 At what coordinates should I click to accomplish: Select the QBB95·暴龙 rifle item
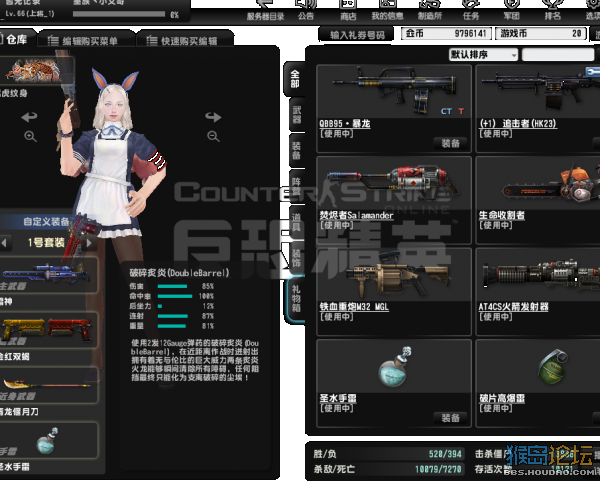tap(394, 109)
